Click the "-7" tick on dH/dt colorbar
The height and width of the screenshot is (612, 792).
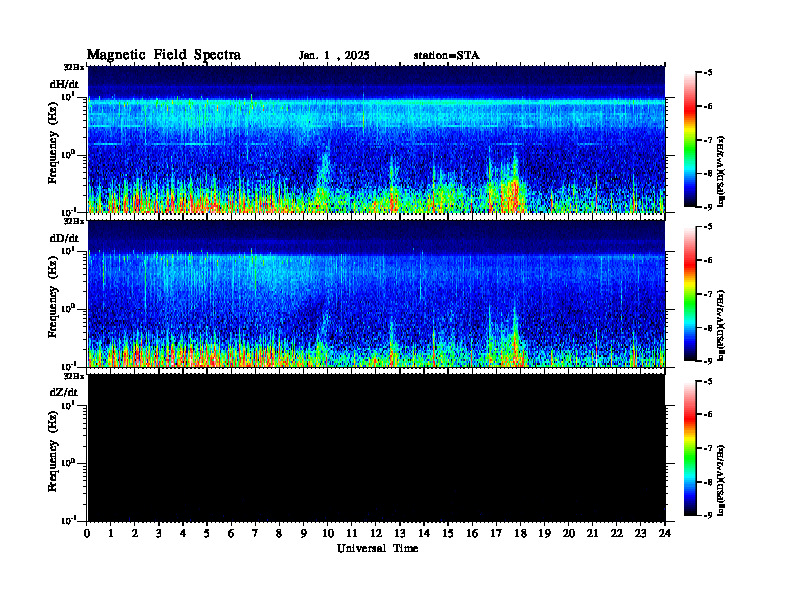[709, 140]
